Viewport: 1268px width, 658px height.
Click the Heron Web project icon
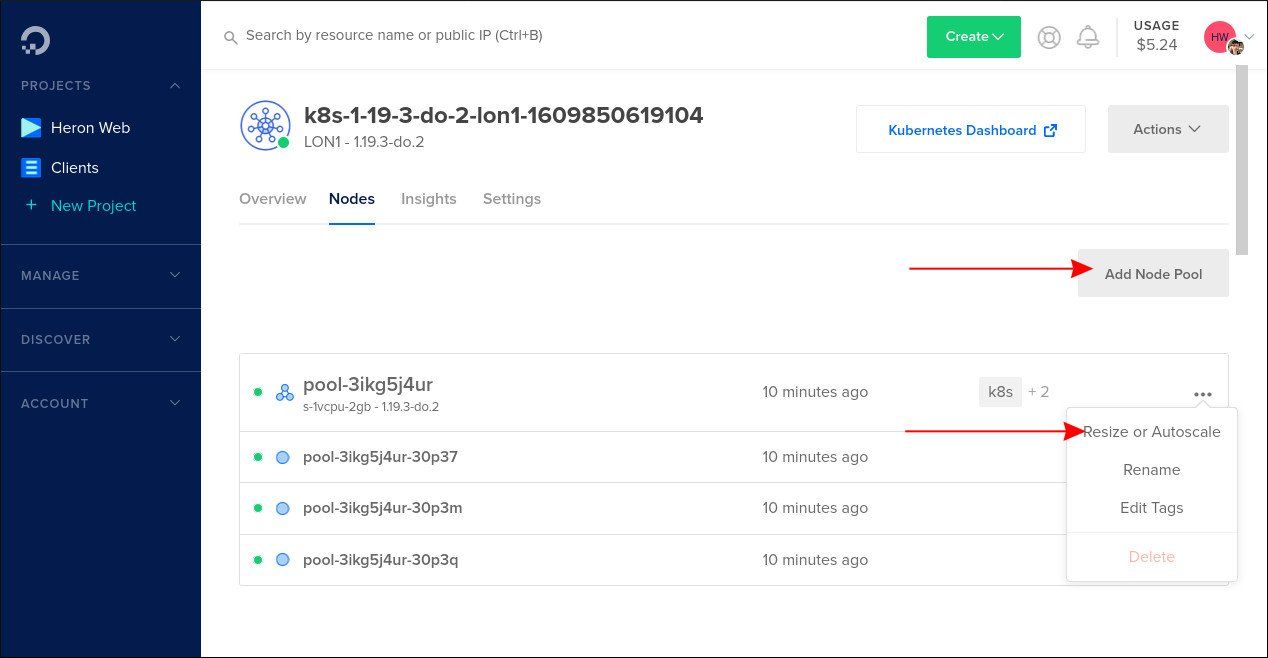(32, 127)
